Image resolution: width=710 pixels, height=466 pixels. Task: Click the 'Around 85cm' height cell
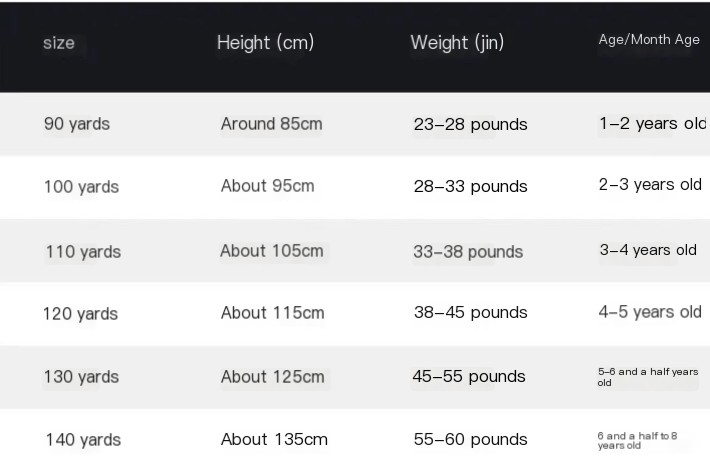(x=272, y=124)
